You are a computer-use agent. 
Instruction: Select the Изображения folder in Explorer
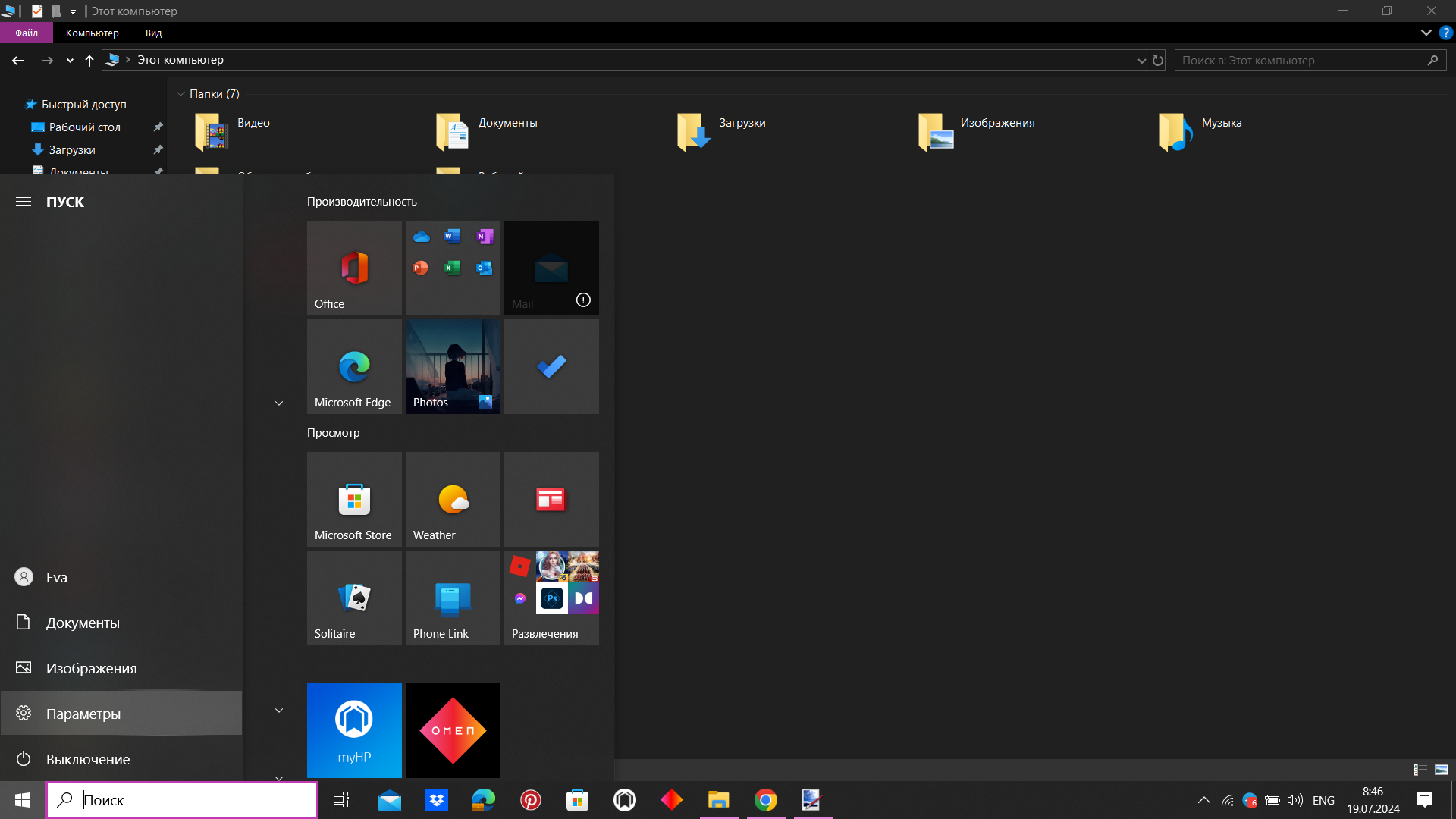(977, 130)
